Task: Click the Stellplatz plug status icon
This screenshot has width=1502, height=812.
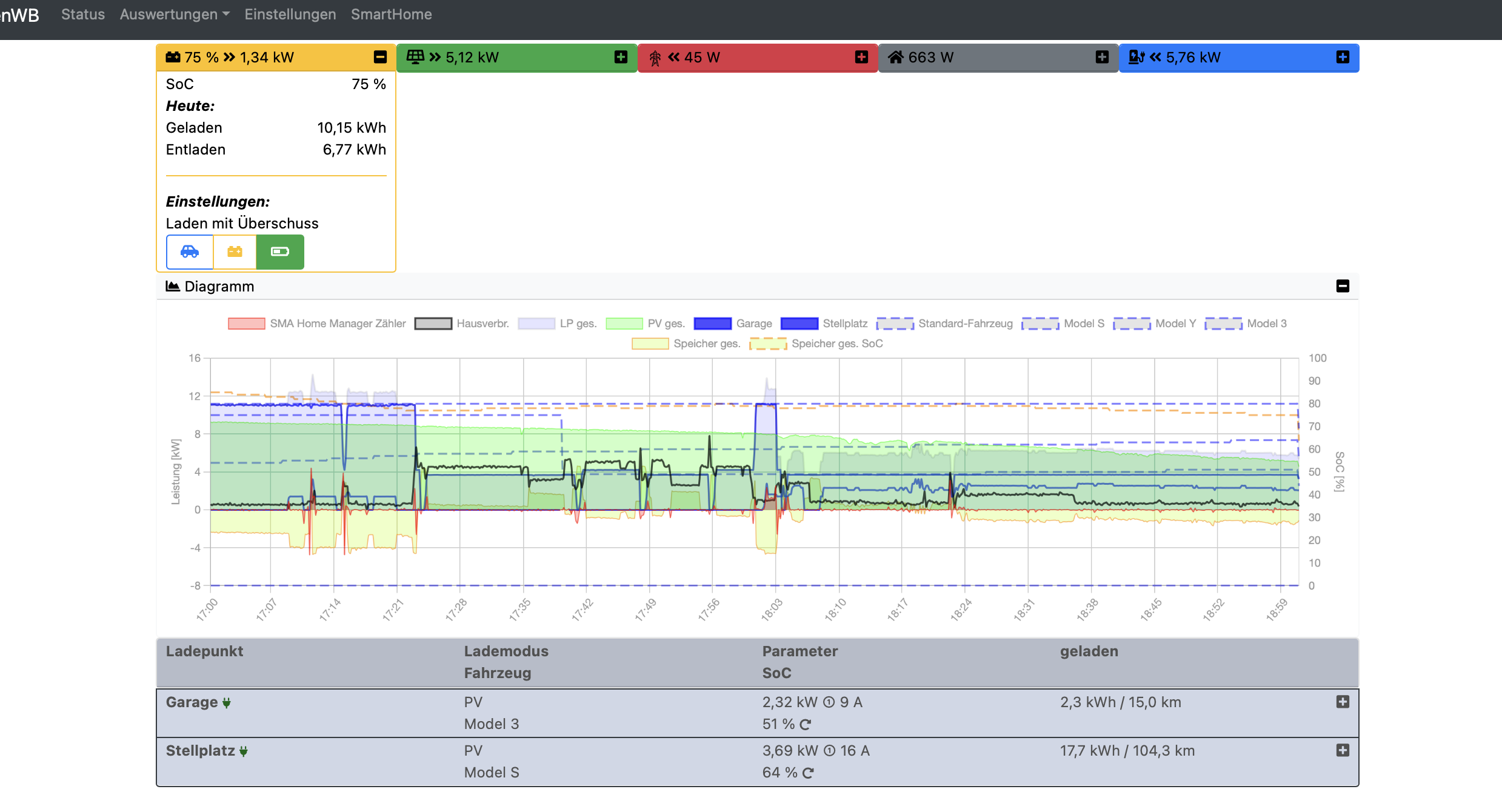Action: [244, 751]
